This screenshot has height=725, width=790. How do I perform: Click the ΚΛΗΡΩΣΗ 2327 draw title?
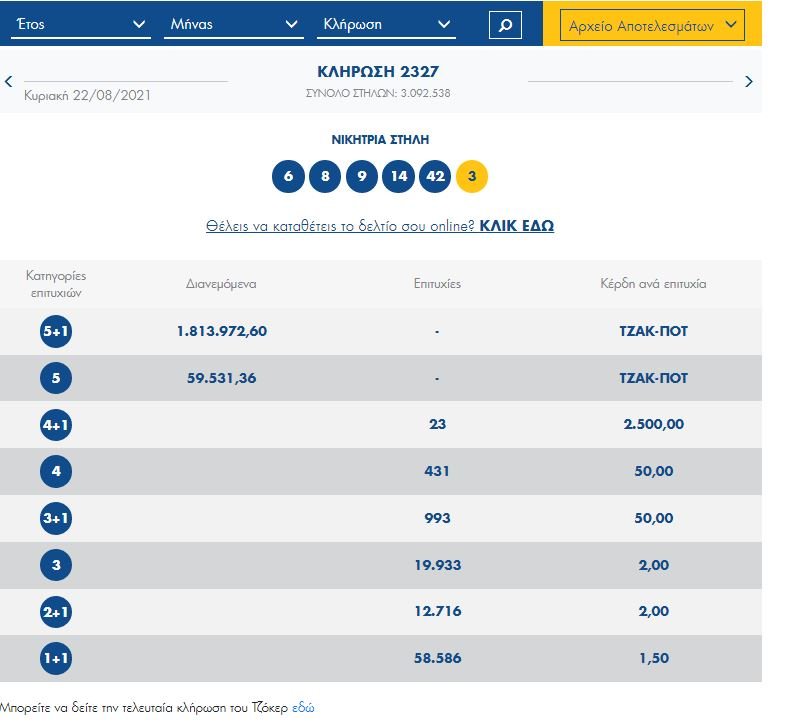(378, 72)
